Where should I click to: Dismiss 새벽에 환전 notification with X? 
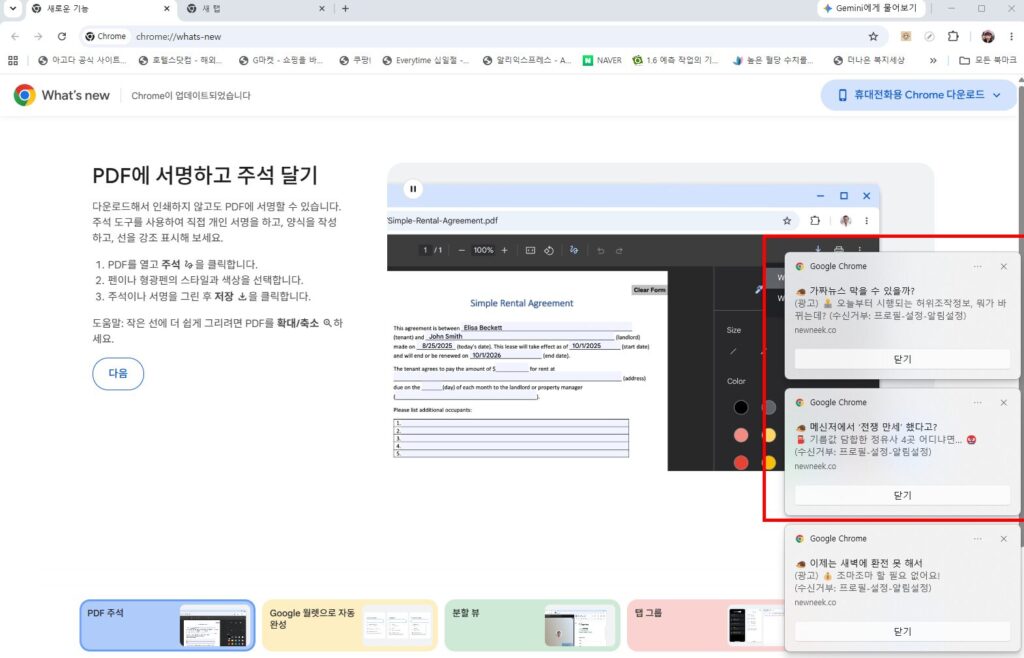click(x=1004, y=539)
